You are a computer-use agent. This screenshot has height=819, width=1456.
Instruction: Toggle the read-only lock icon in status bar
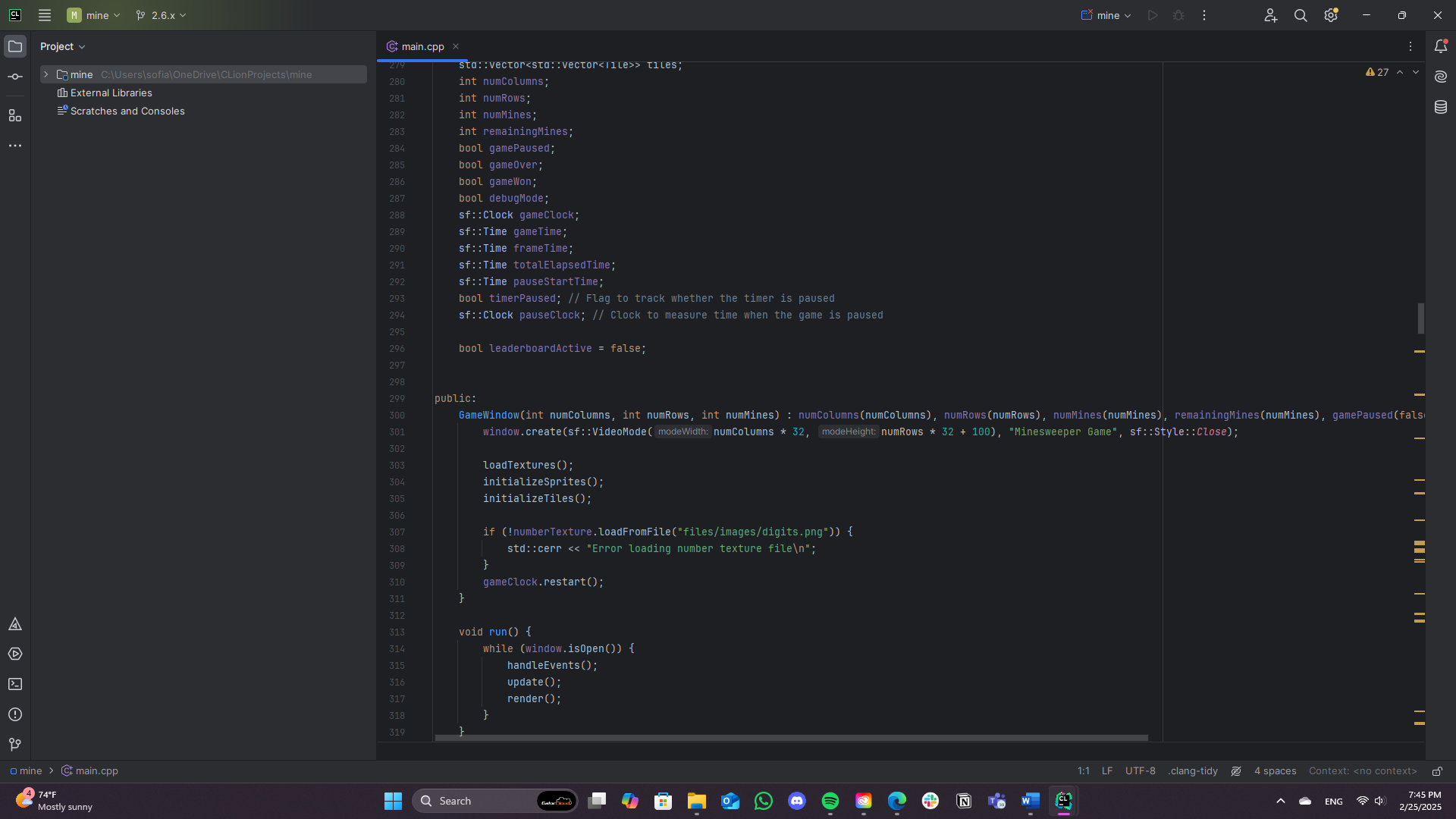[x=1437, y=771]
